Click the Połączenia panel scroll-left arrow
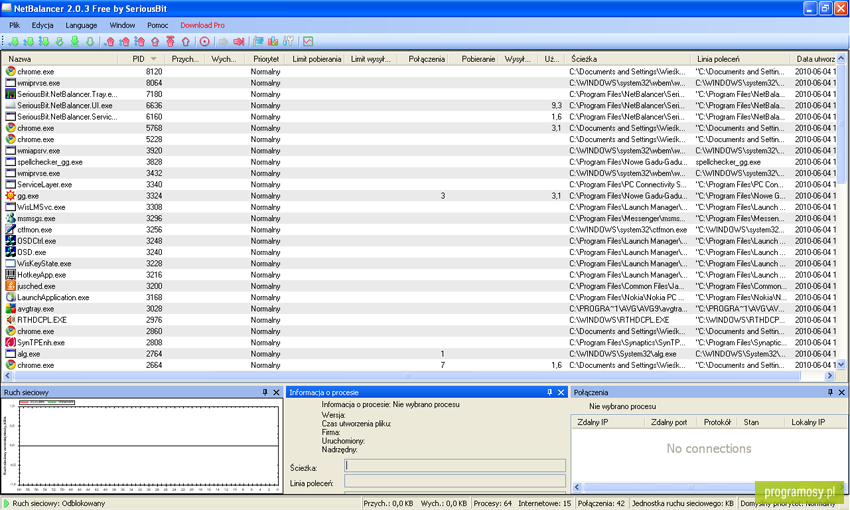The width and height of the screenshot is (850, 510). point(577,487)
